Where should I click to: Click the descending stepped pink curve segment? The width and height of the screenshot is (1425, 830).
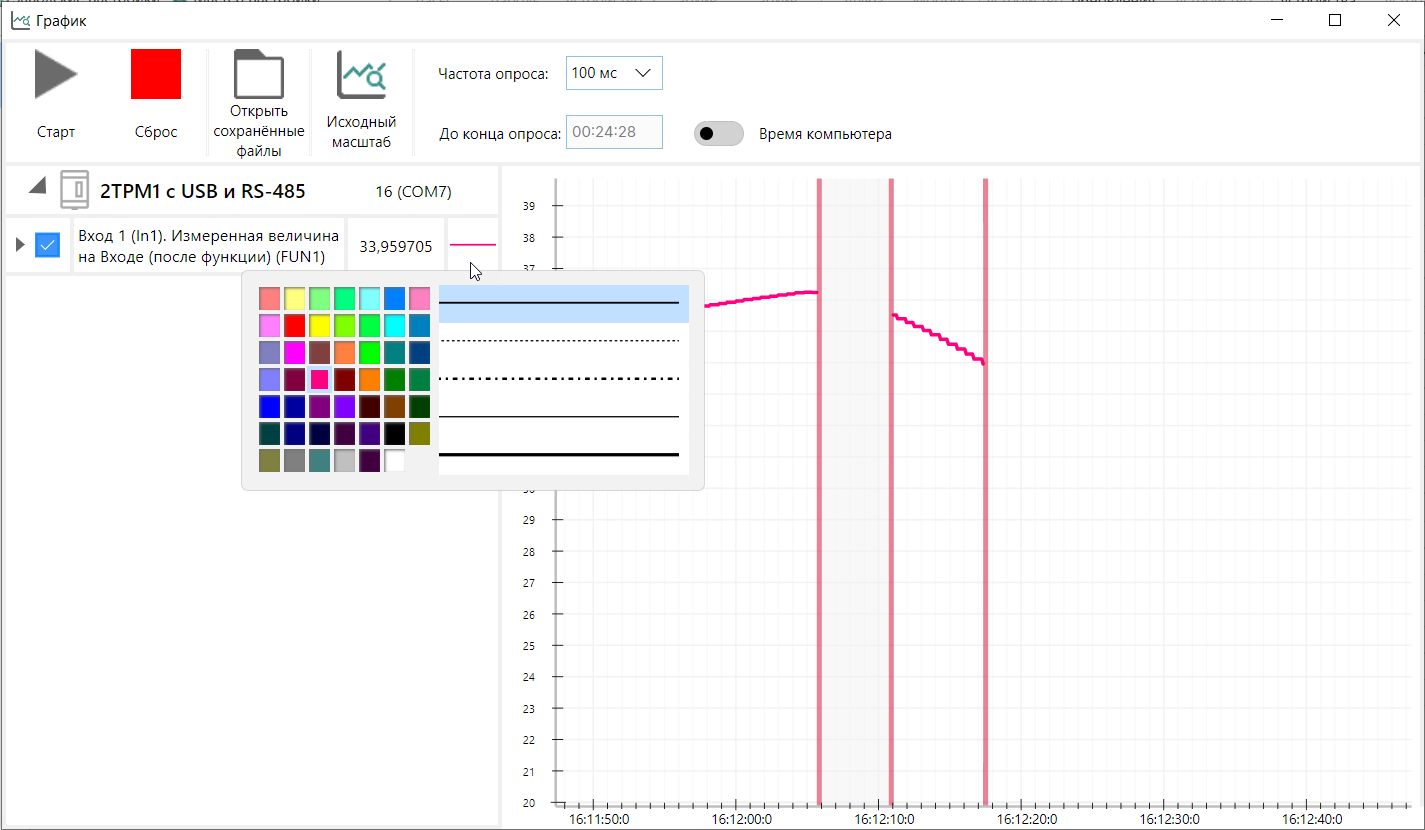[x=938, y=338]
